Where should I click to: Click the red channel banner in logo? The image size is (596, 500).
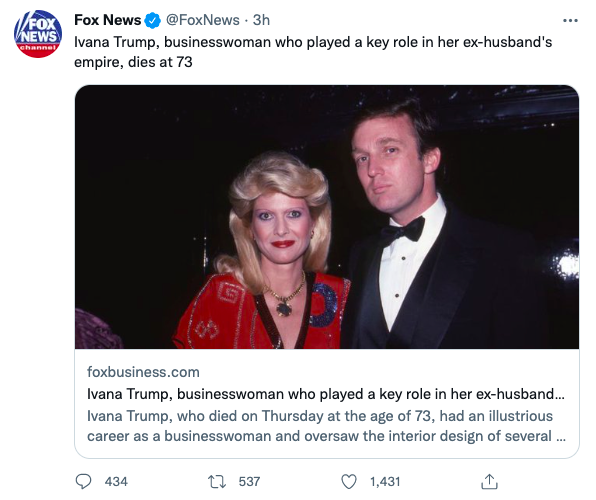click(x=38, y=49)
